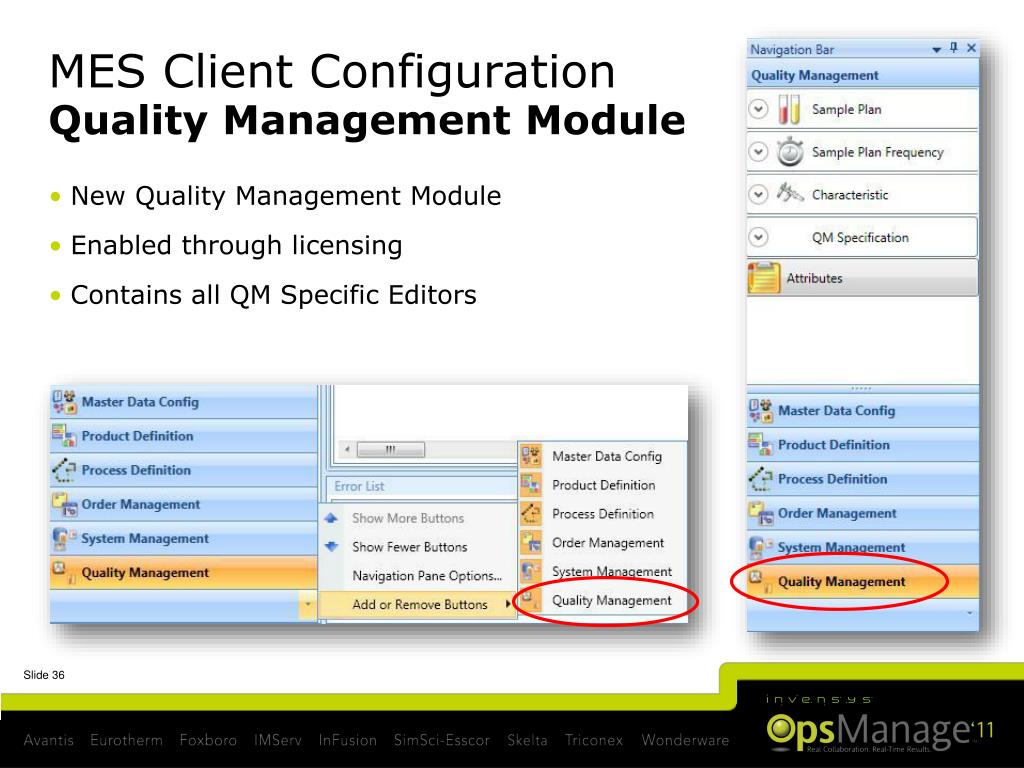Screen dimensions: 1024x768
Task: Click Order Management icon in submenu
Action: [x=530, y=542]
